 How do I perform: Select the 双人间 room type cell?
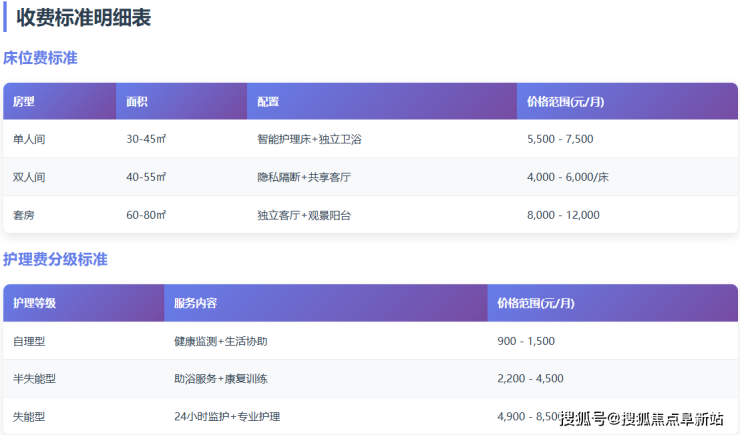click(x=29, y=177)
